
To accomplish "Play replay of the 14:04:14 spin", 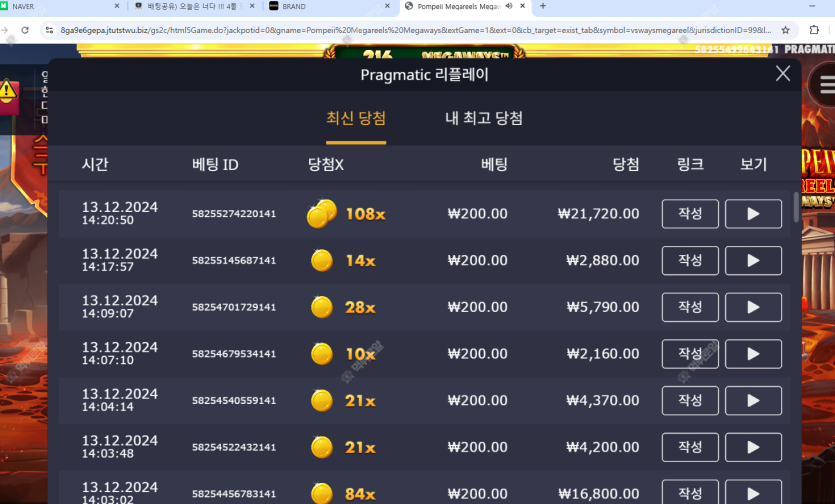I will [753, 401].
